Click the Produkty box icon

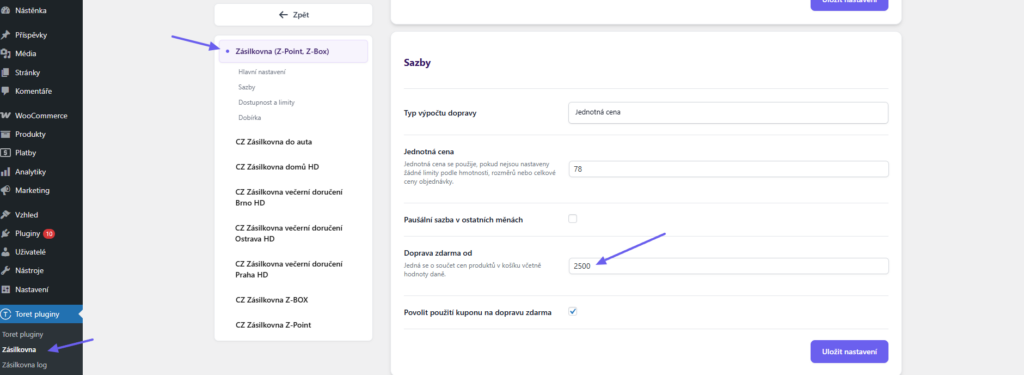pos(6,134)
